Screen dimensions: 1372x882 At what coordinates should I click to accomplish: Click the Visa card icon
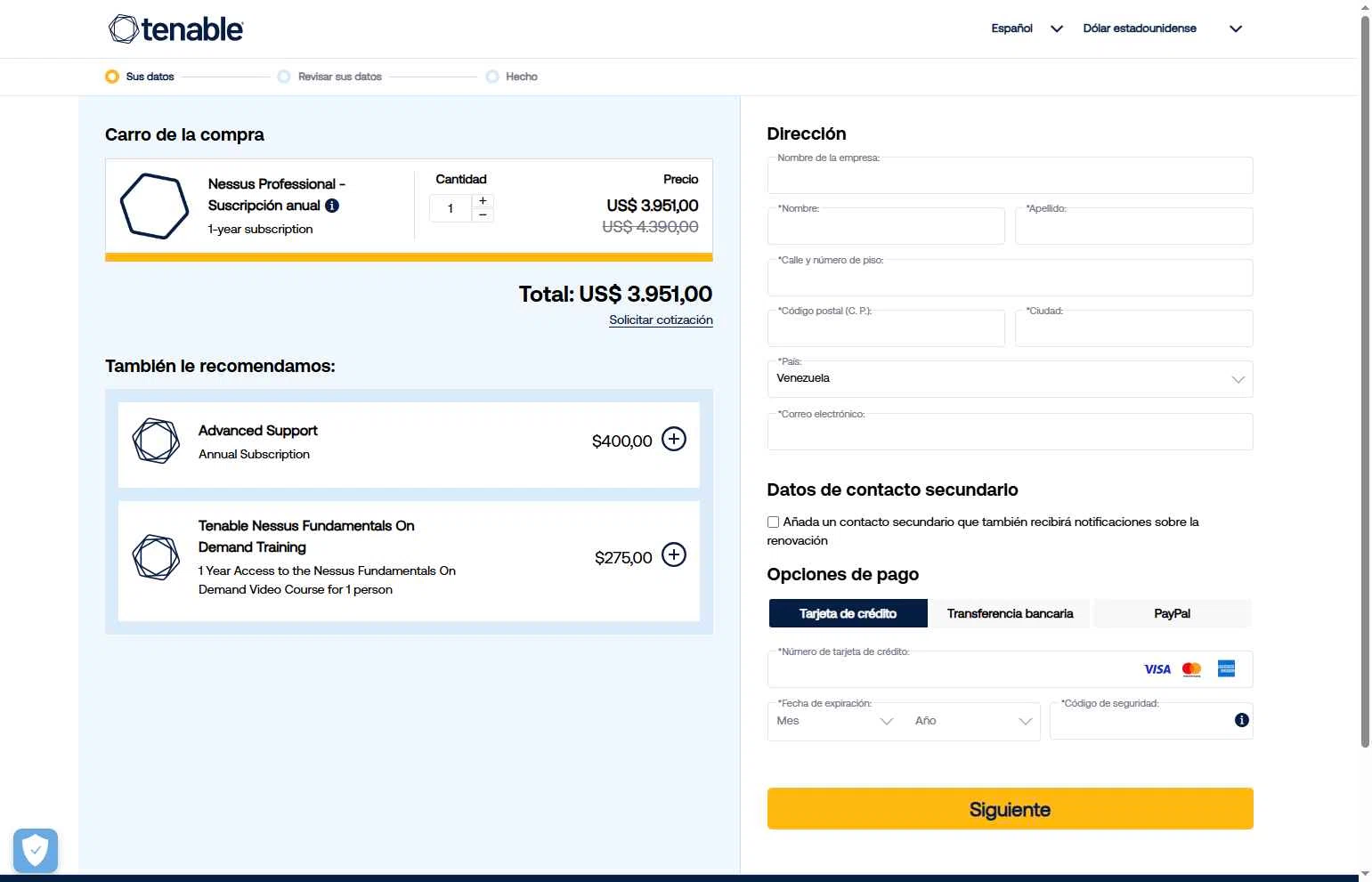pyautogui.click(x=1157, y=669)
